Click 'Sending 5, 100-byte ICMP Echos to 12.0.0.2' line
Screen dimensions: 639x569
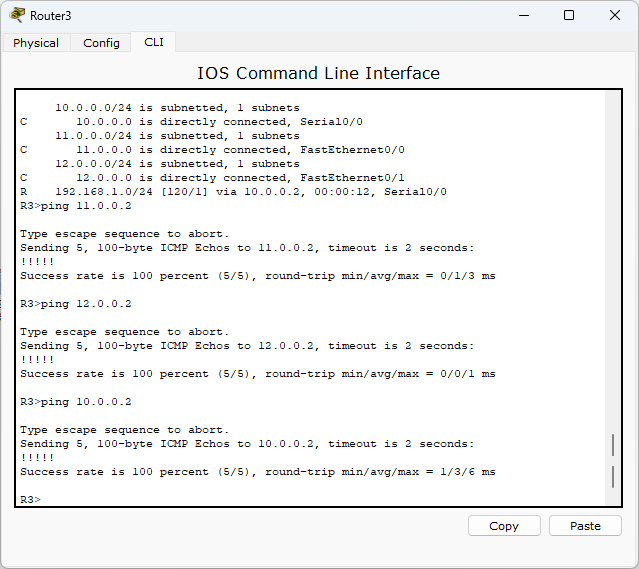click(247, 346)
